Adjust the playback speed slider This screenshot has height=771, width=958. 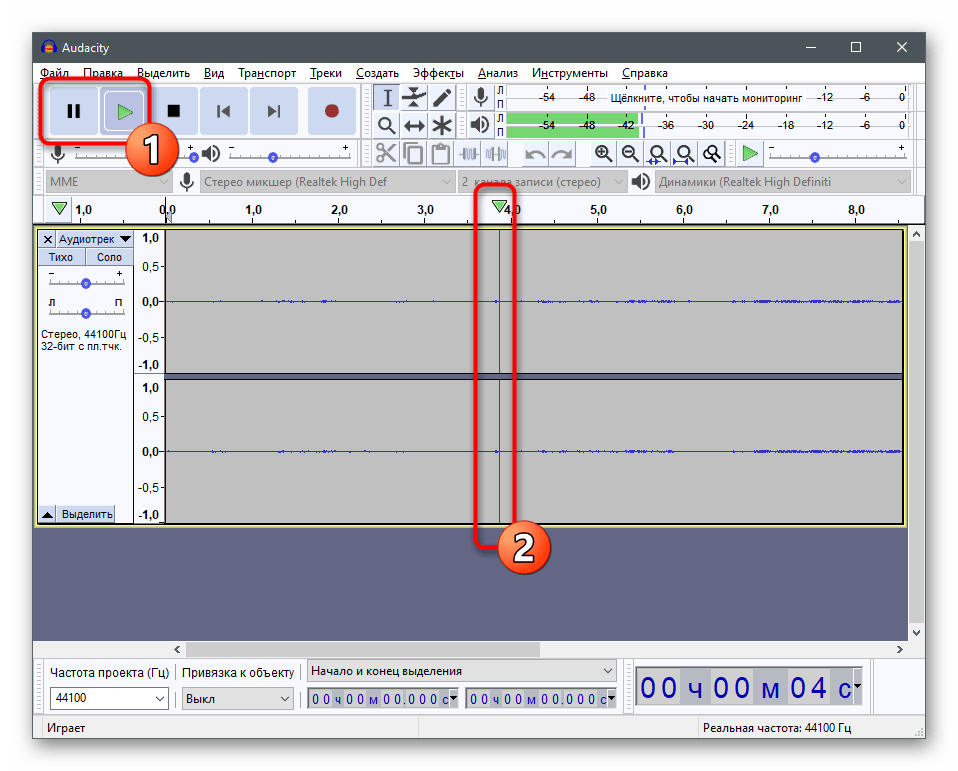click(814, 158)
